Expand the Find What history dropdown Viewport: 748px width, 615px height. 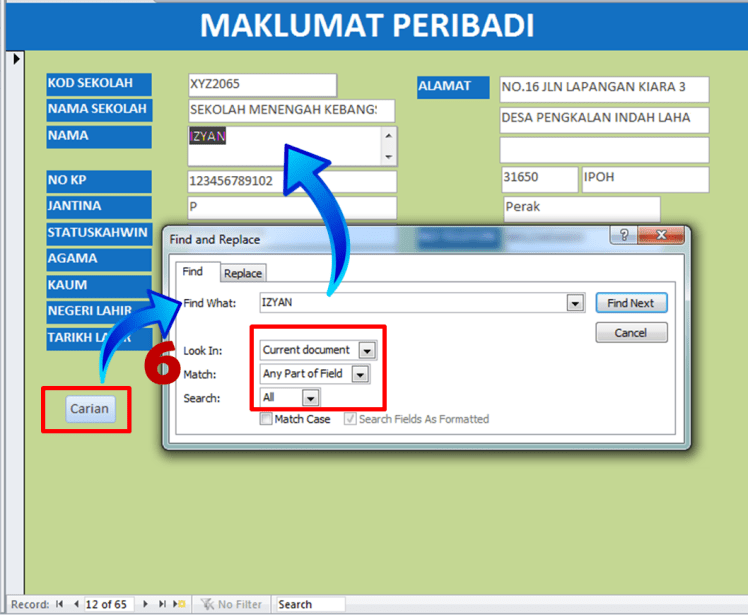[x=574, y=303]
